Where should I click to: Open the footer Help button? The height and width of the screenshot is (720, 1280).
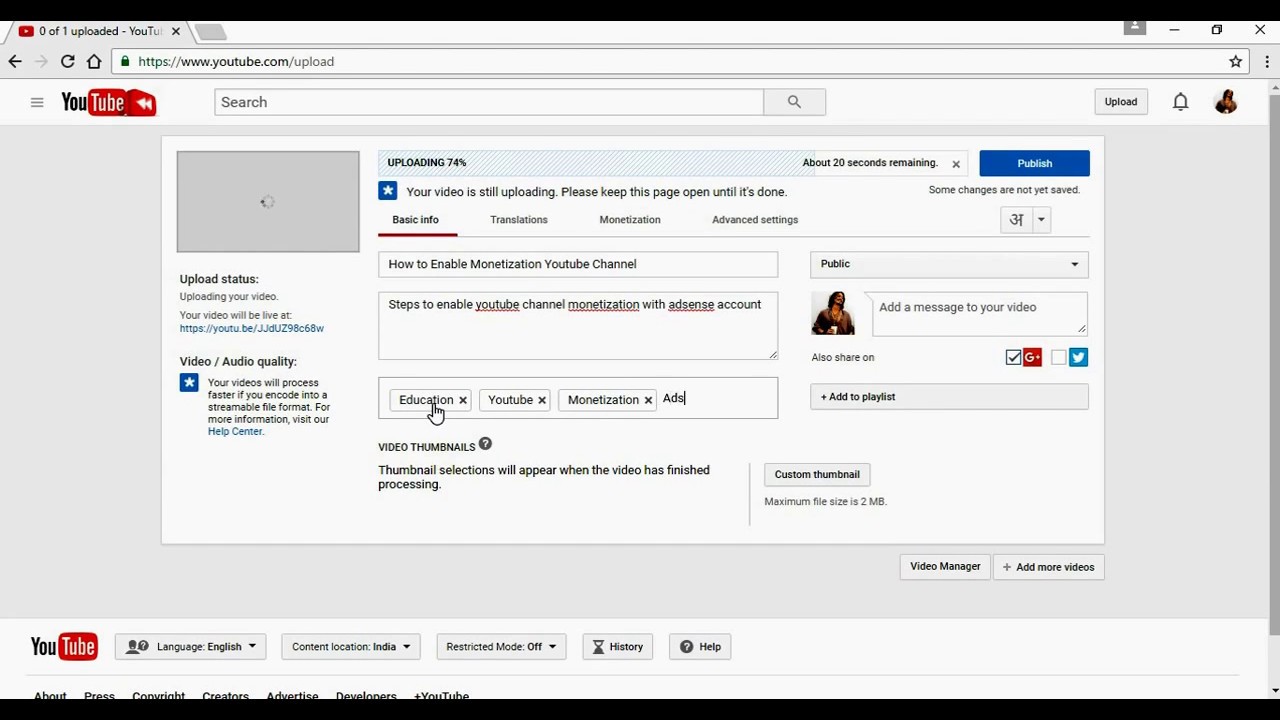pyautogui.click(x=700, y=647)
